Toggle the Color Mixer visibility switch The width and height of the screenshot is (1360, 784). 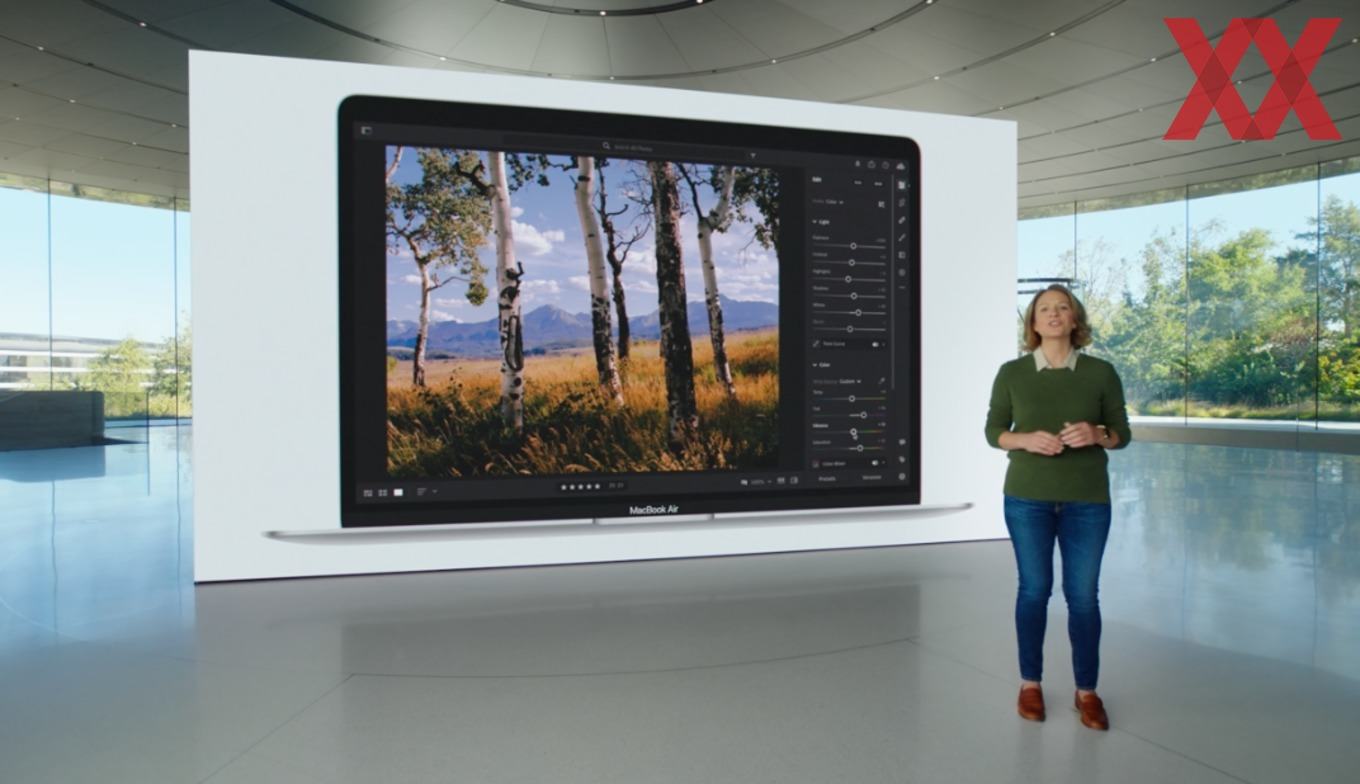tap(876, 462)
